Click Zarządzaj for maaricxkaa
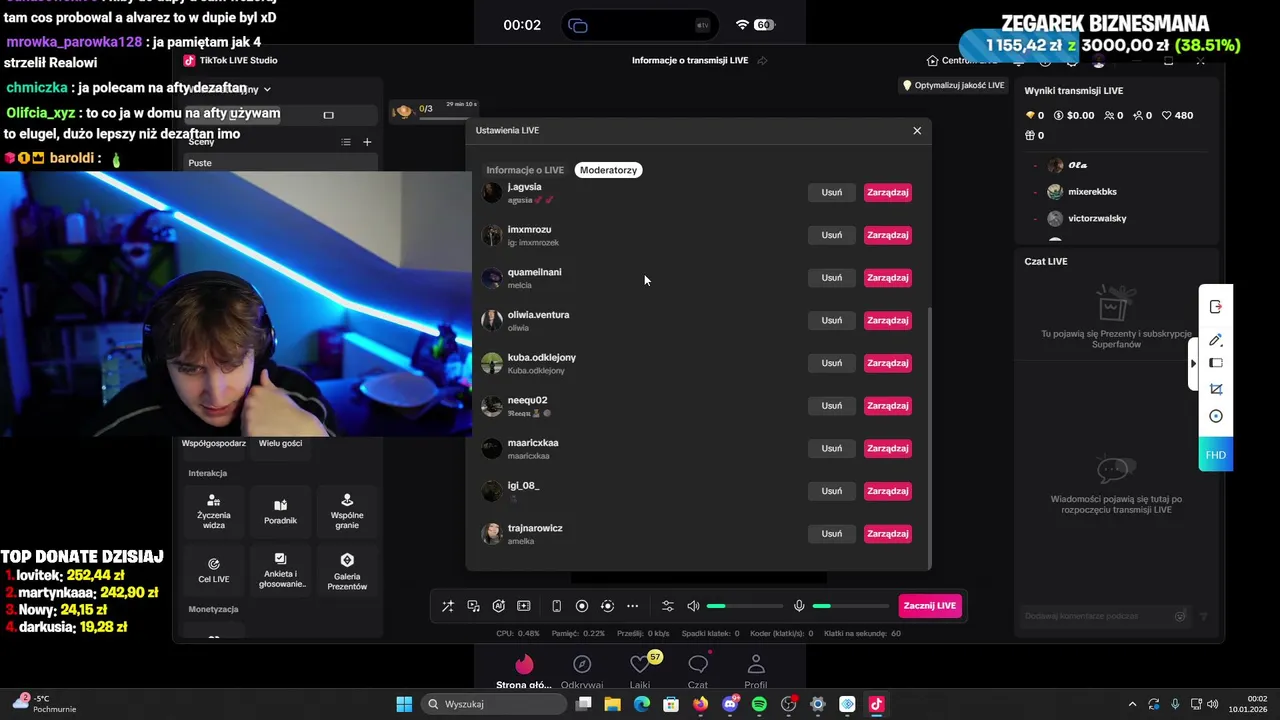1280x720 pixels. coord(888,448)
